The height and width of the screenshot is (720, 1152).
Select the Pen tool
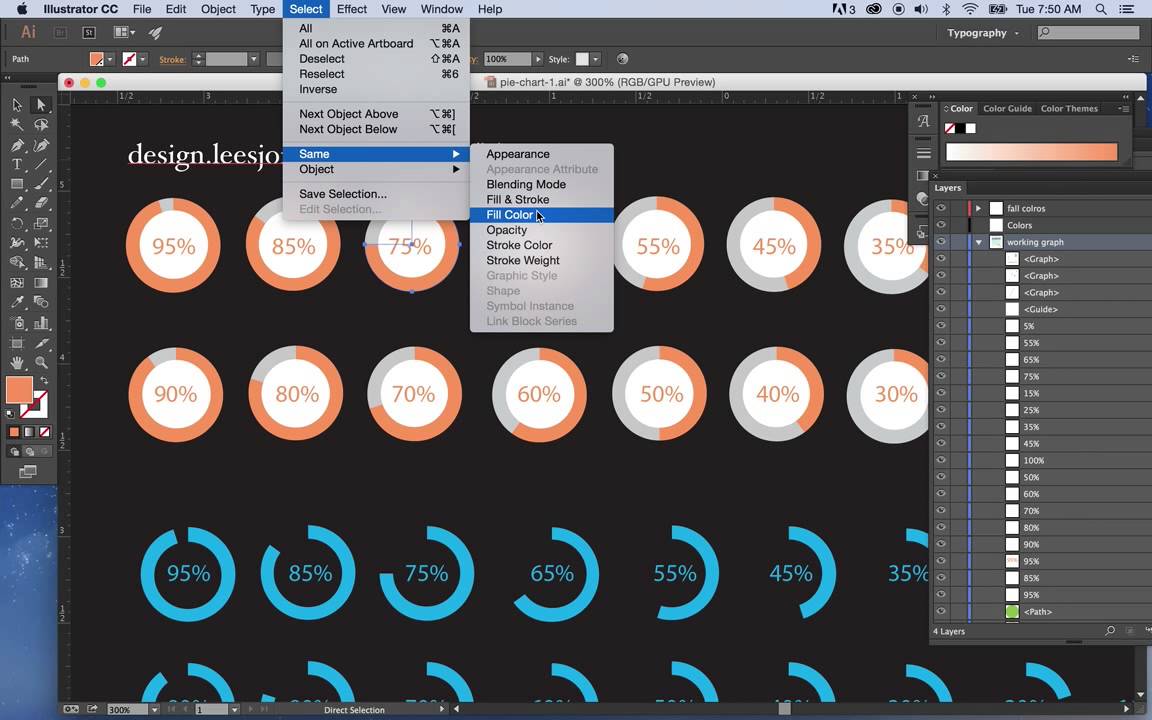pyautogui.click(x=17, y=145)
